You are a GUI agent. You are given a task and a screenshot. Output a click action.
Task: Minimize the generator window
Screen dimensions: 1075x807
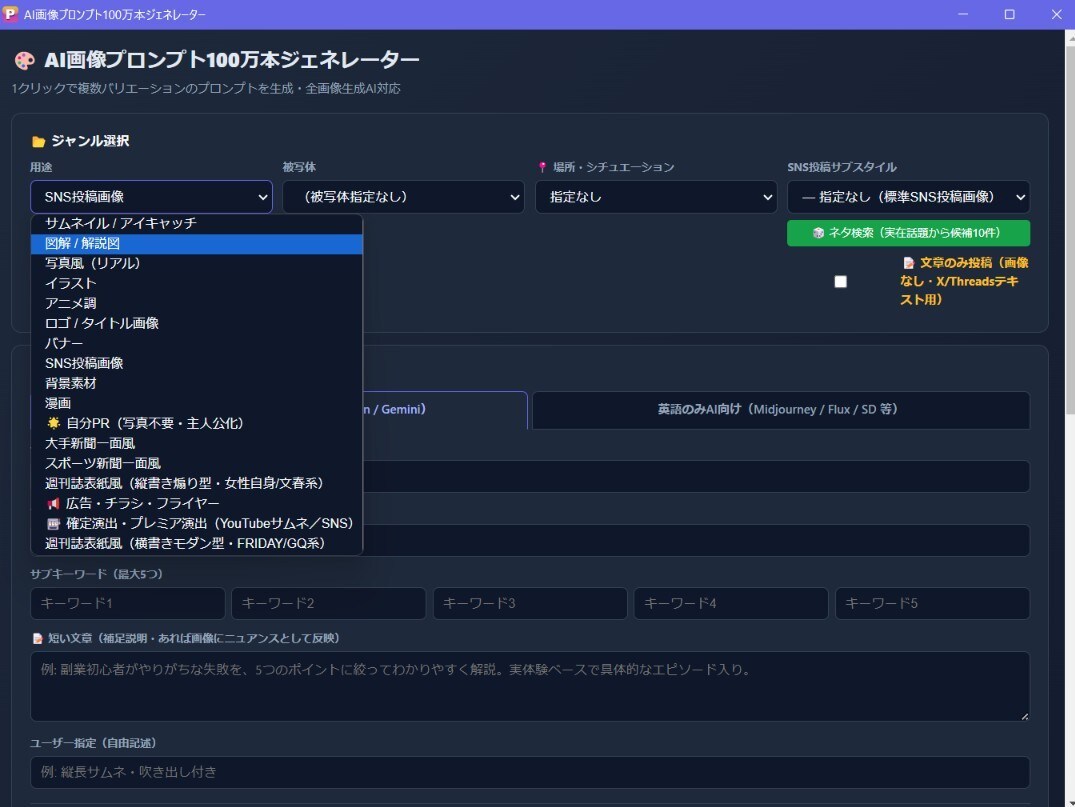tap(963, 14)
